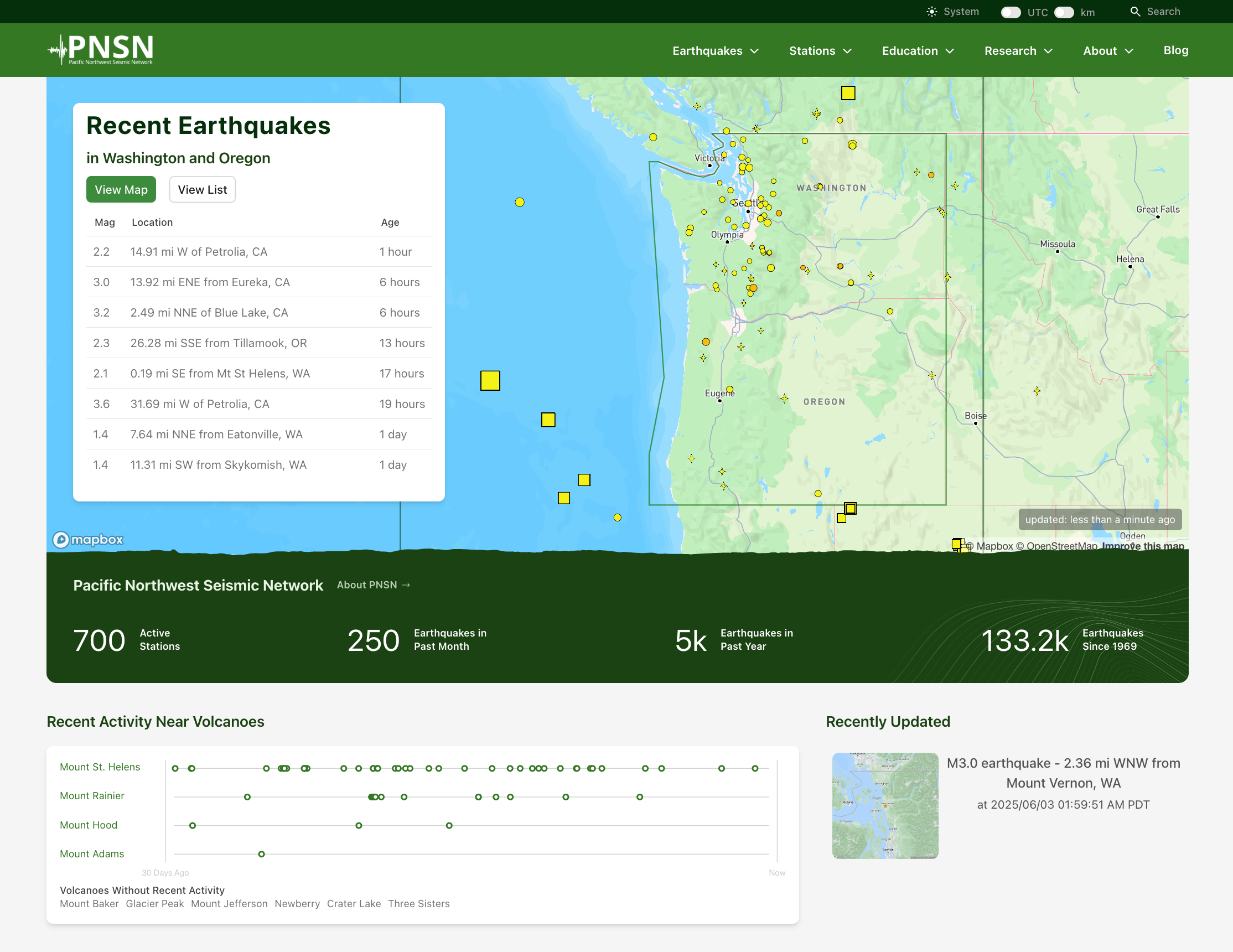Image resolution: width=1233 pixels, height=952 pixels.
Task: Toggle the km units switch
Action: click(1064, 12)
